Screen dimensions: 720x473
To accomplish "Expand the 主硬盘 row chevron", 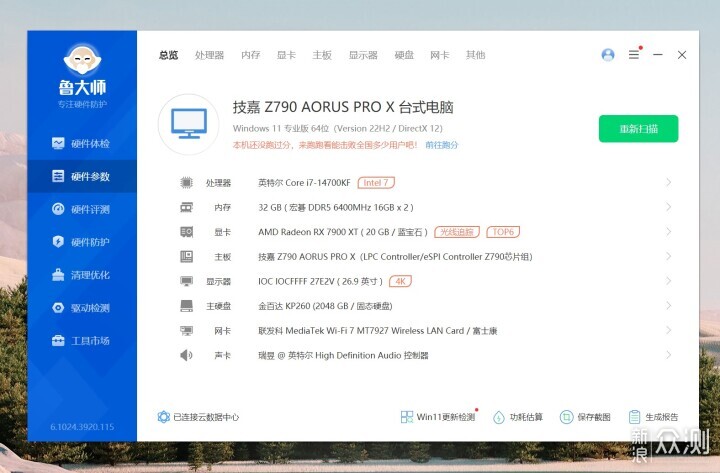I will [669, 306].
